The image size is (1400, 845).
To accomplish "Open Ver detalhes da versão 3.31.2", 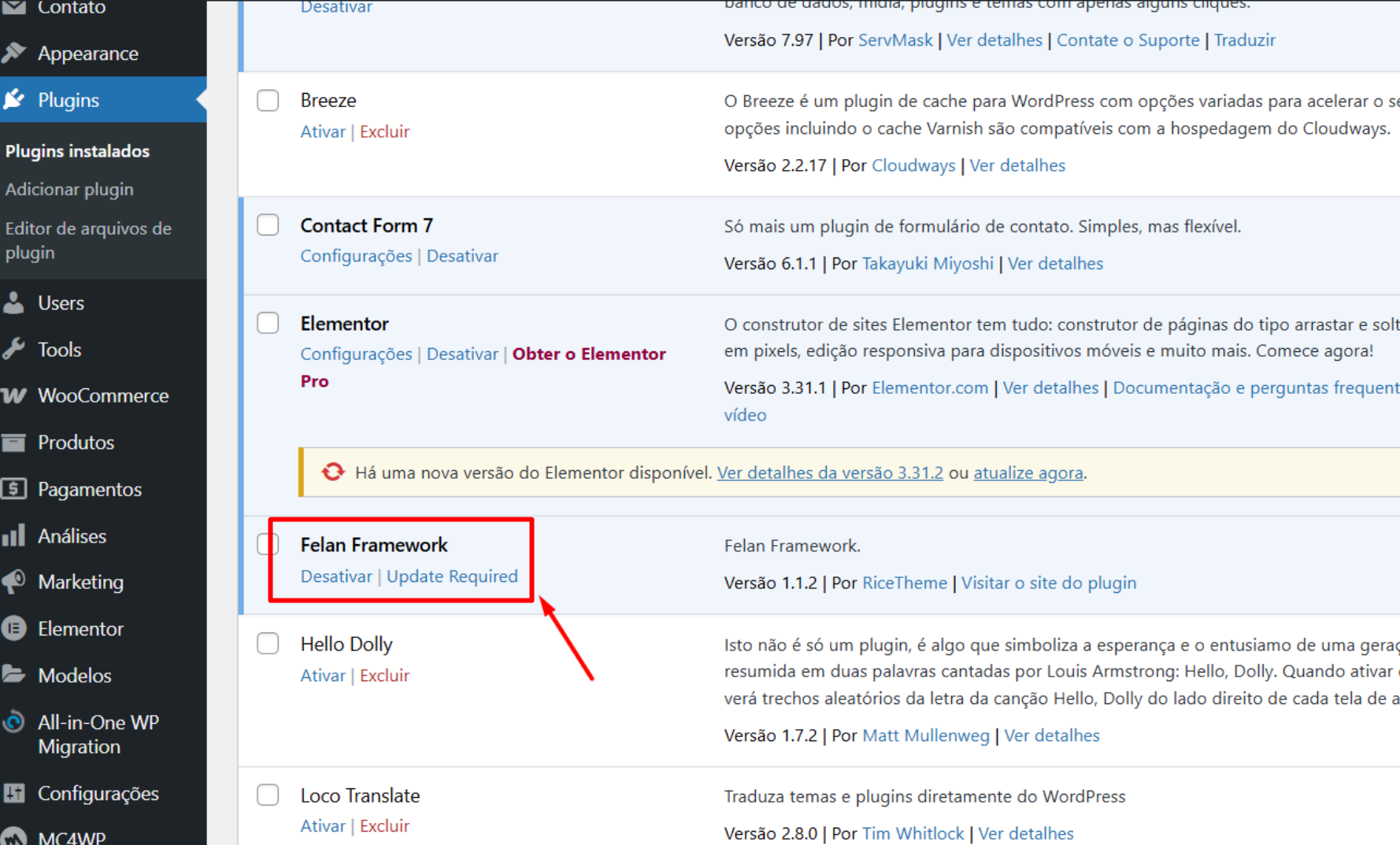I will (830, 473).
